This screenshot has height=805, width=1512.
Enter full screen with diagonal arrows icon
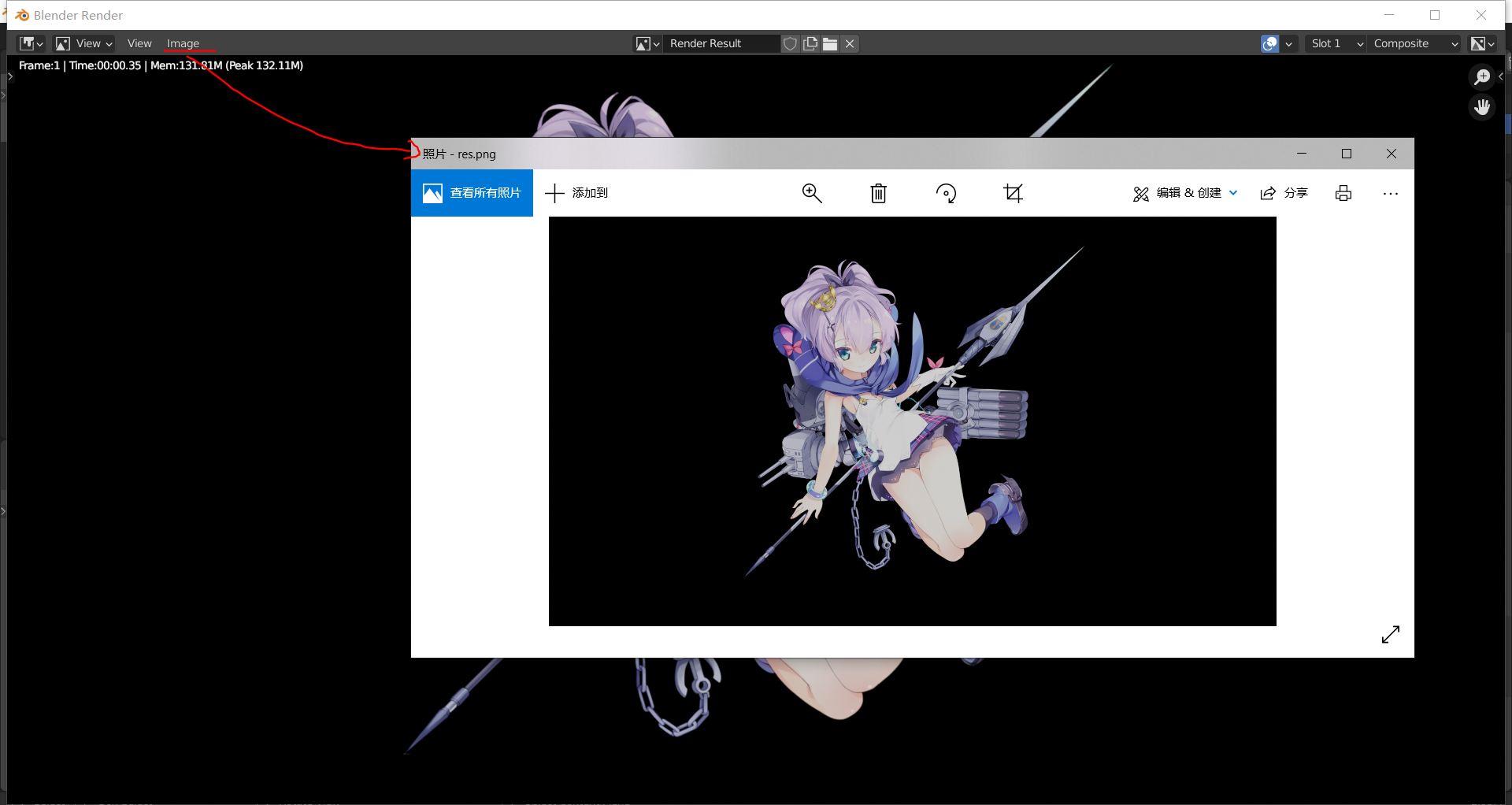pyautogui.click(x=1390, y=634)
